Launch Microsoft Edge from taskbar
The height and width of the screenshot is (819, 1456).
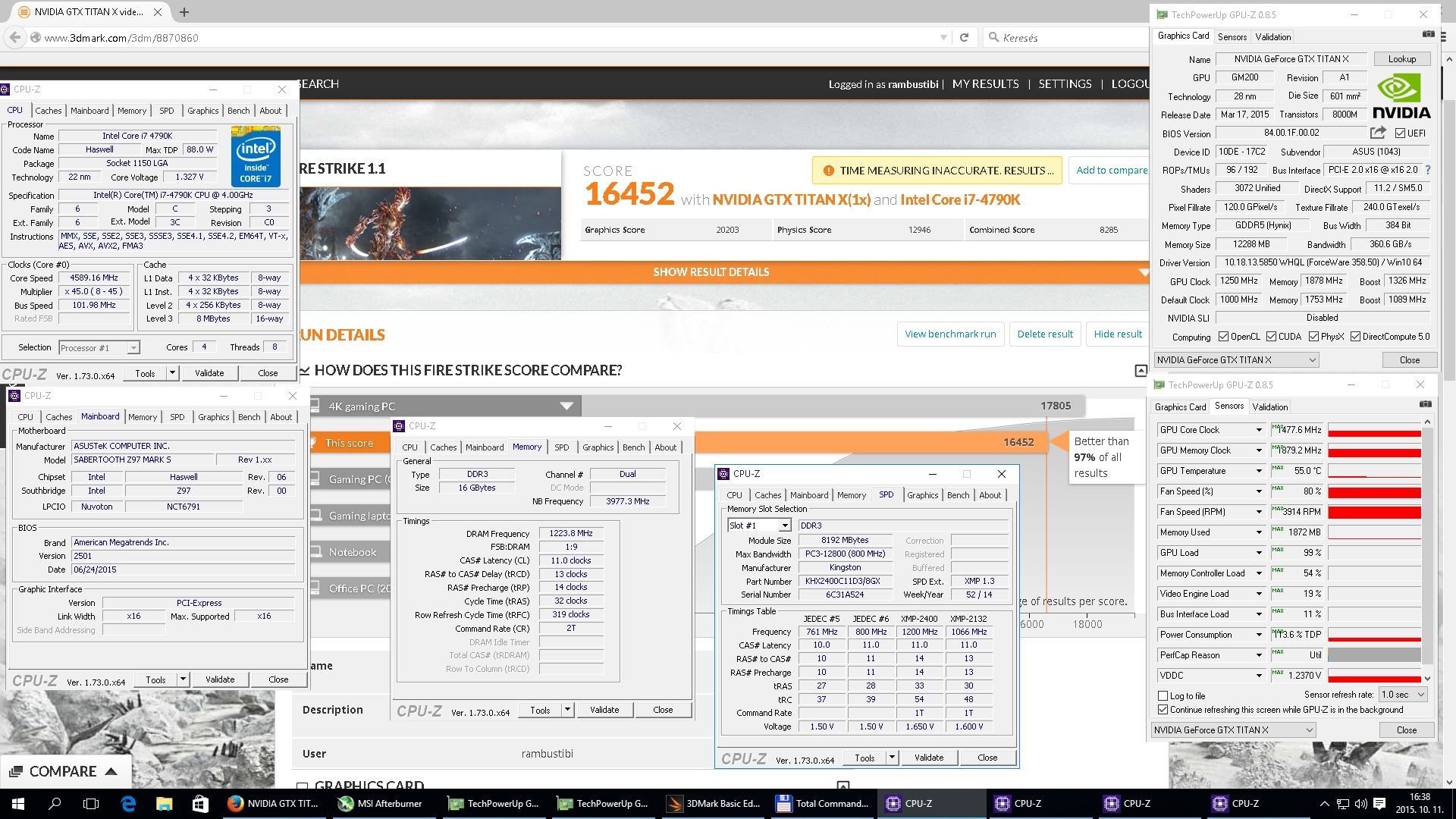coord(127,804)
